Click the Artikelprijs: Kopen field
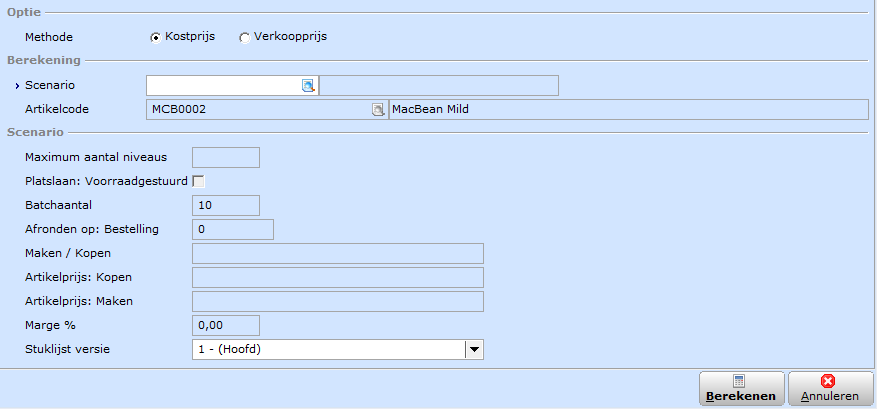This screenshot has height=409, width=877. pyautogui.click(x=338, y=278)
